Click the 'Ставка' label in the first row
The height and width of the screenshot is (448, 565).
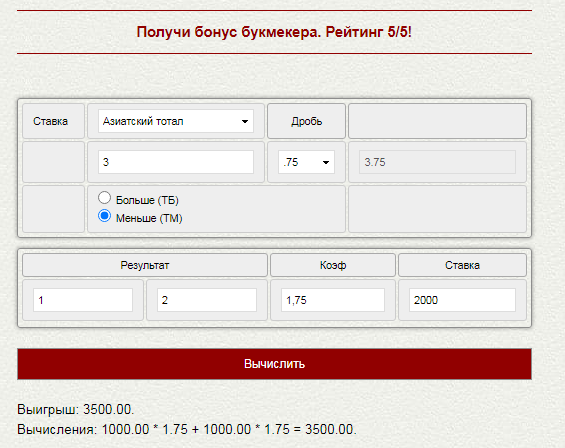point(50,121)
